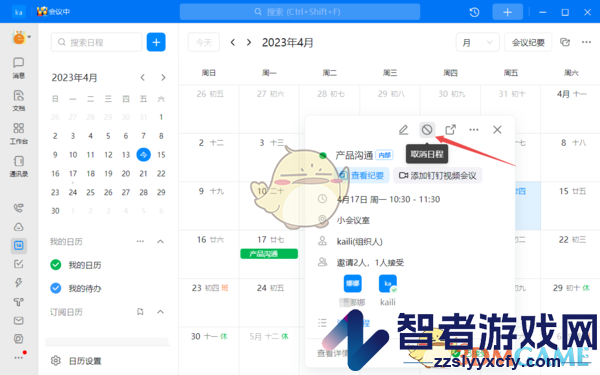Open the to-do checkmark icon in sidebar
The height and width of the screenshot is (375, 600).
[18, 264]
